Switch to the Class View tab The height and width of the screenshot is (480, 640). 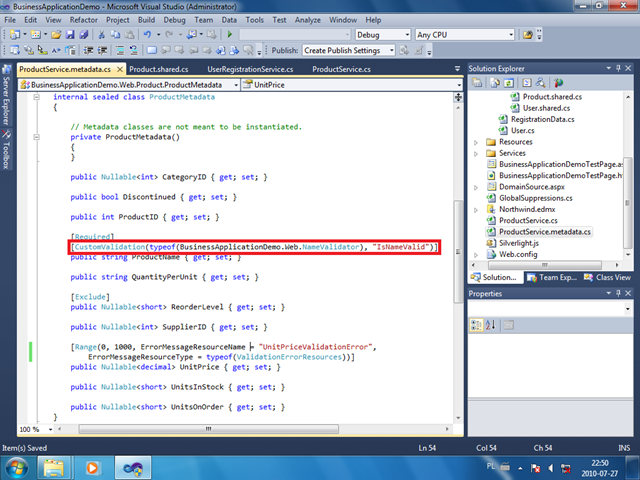click(x=608, y=278)
